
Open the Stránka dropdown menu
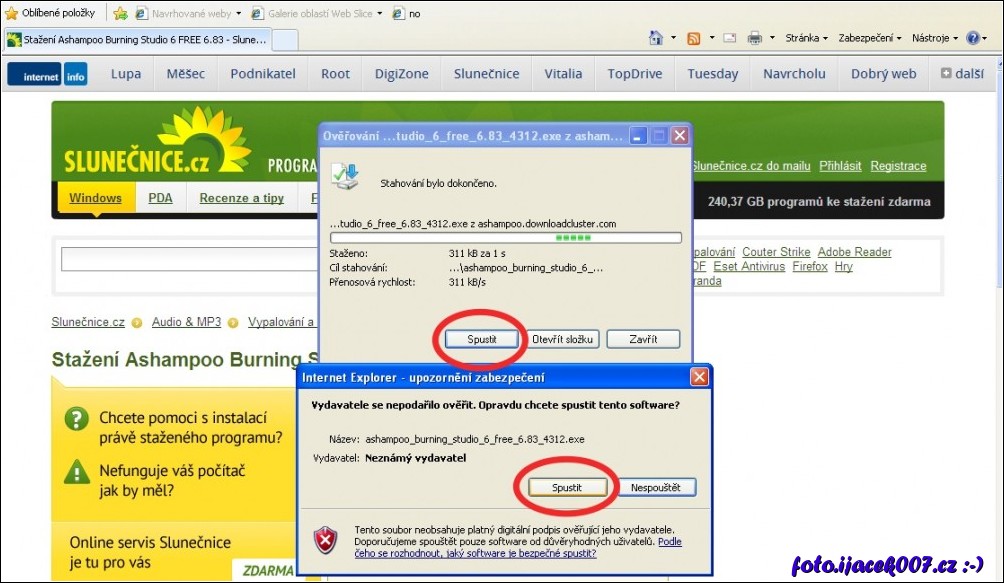click(x=806, y=38)
